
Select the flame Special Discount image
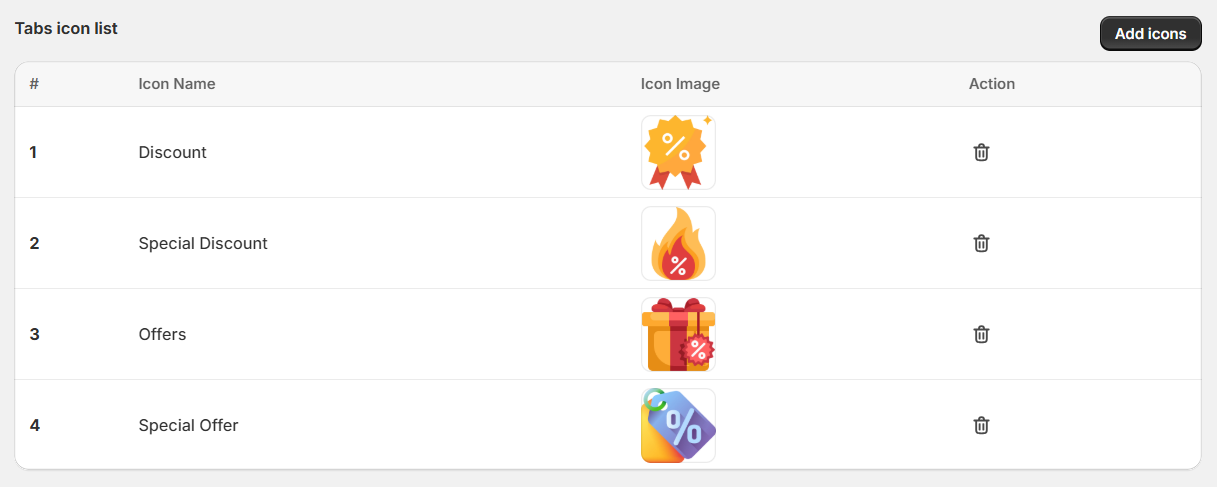coord(678,243)
